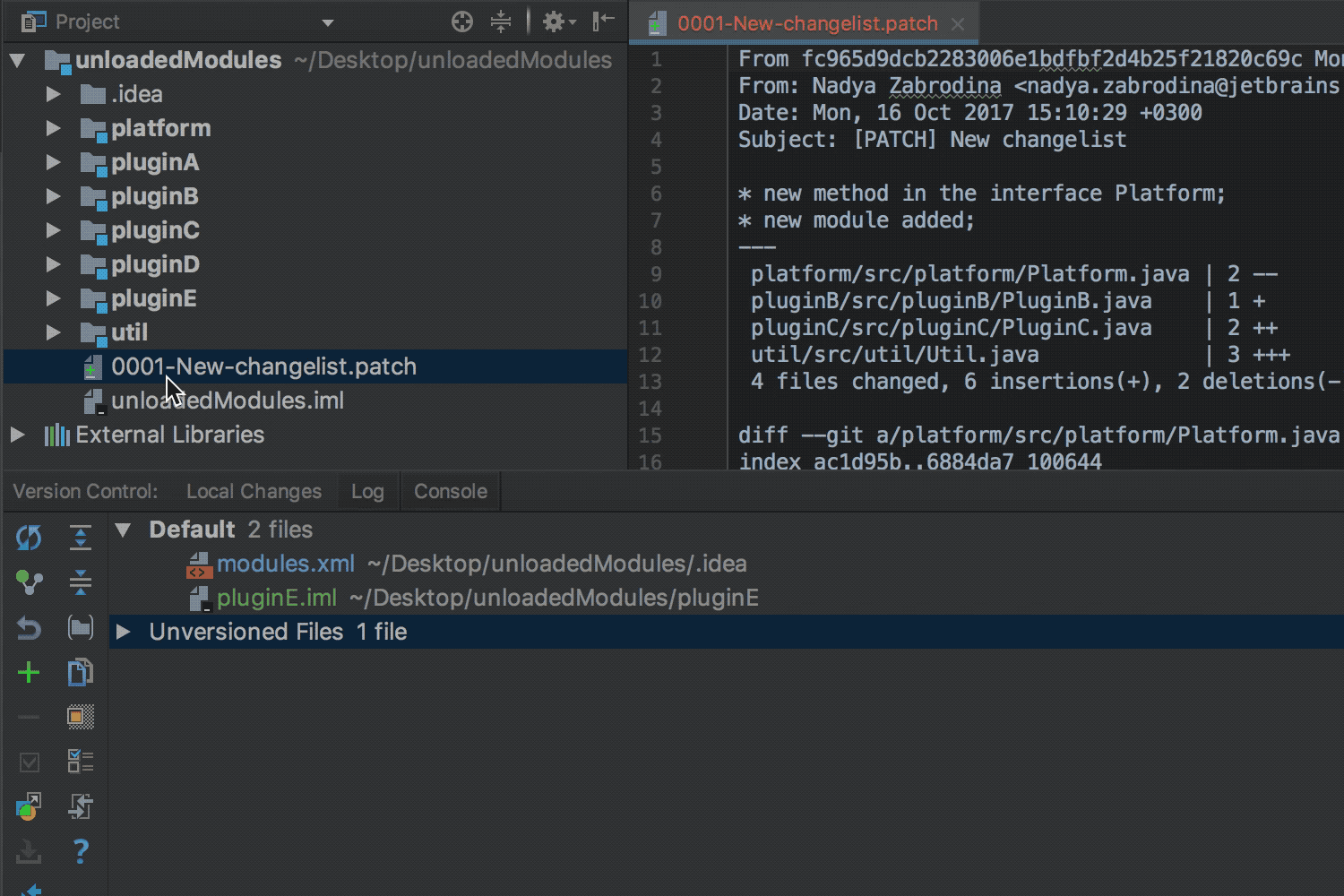Open the Console tab
Screen dimensions: 1344x896
[x=450, y=491]
